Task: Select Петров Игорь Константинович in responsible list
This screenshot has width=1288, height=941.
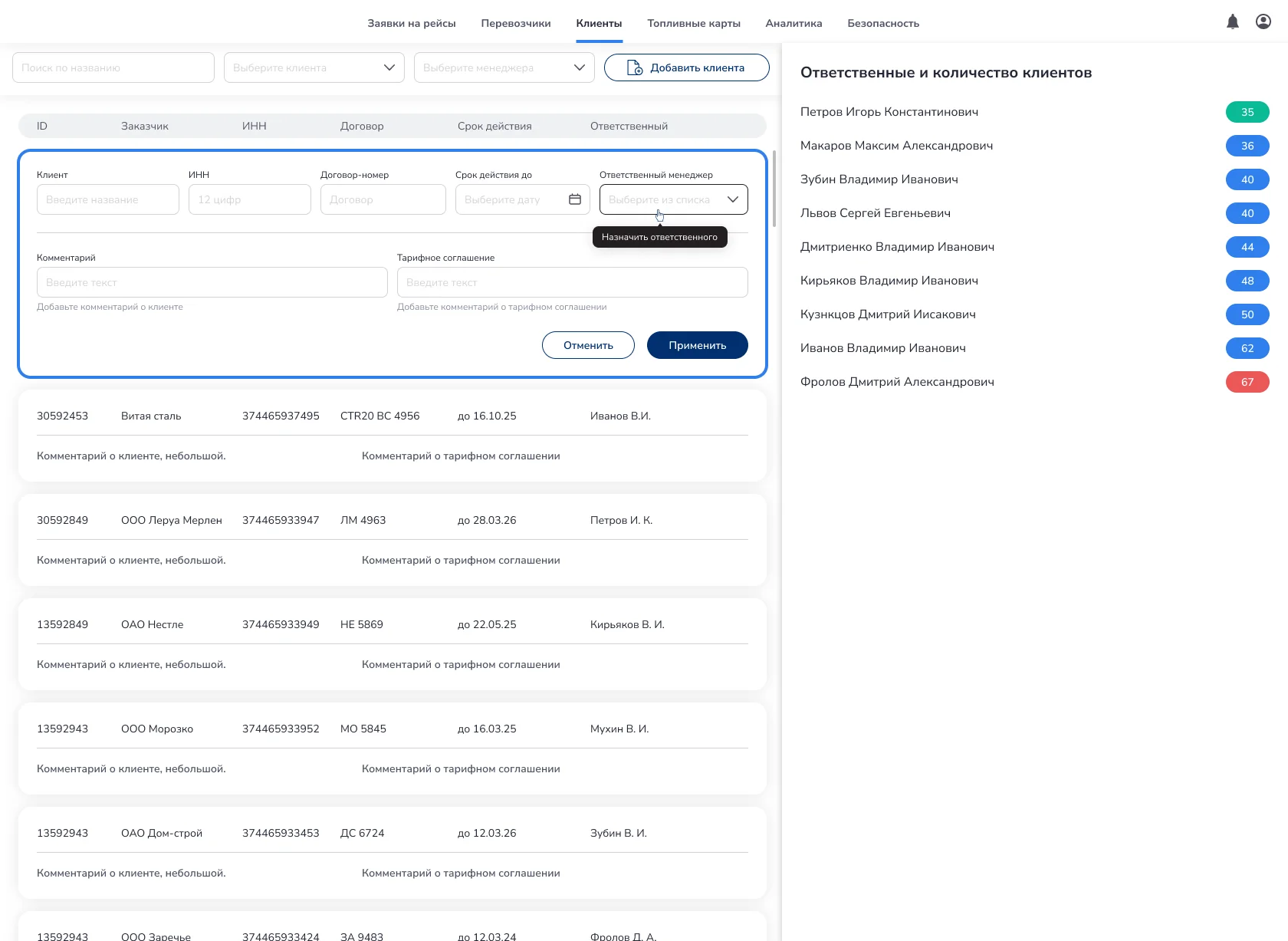Action: pyautogui.click(x=889, y=112)
